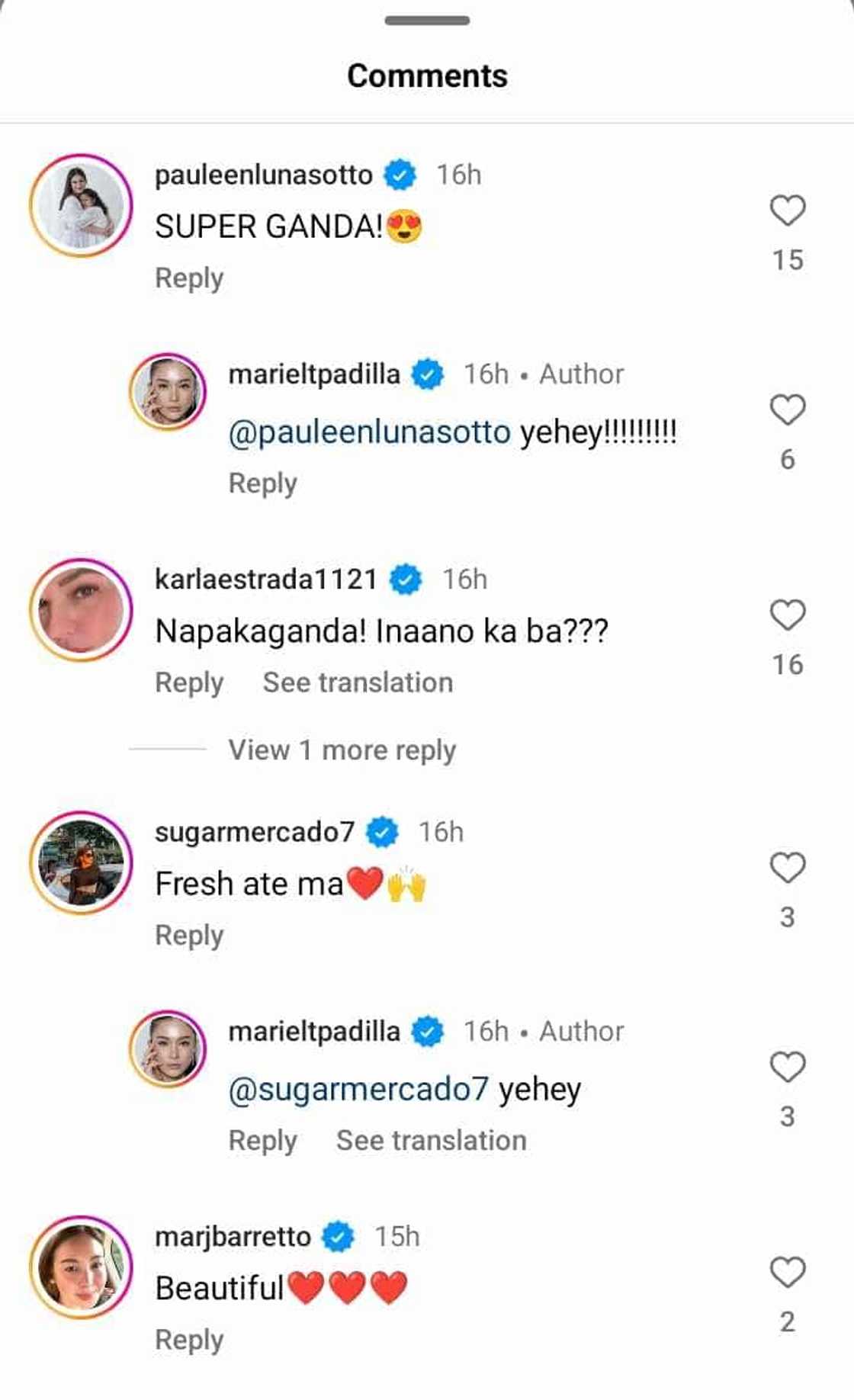Heart sugarmercado7's Fresh ate ma comment

tap(787, 868)
